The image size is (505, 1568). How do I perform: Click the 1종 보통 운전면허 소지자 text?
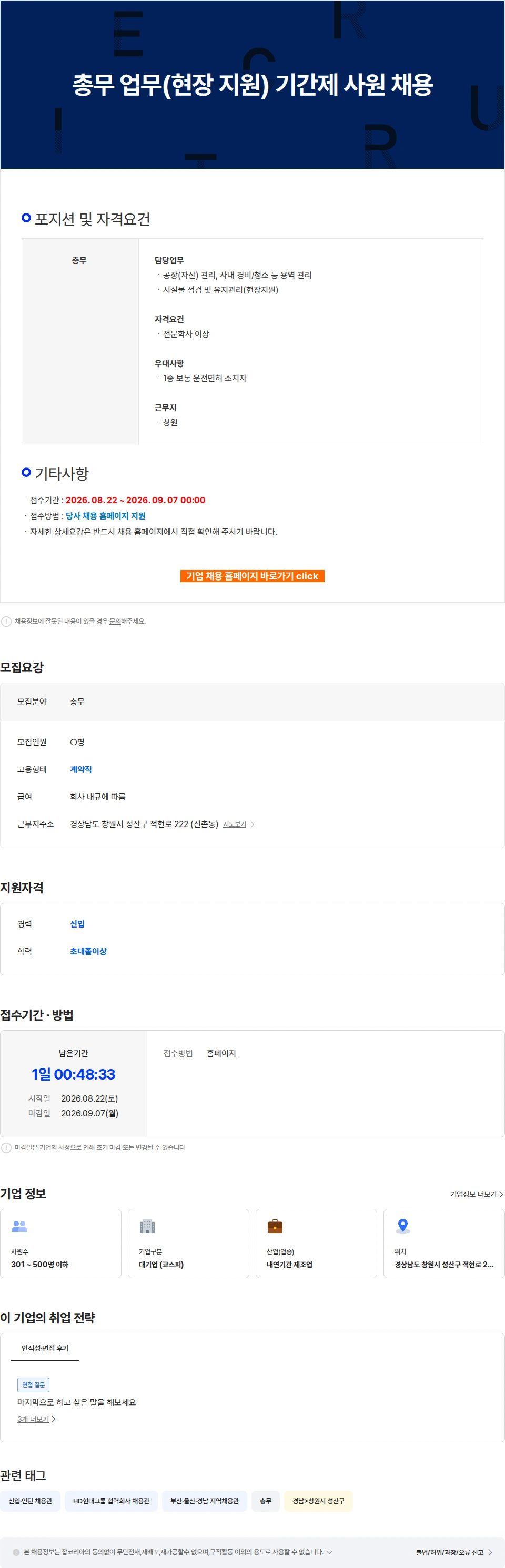(x=205, y=378)
